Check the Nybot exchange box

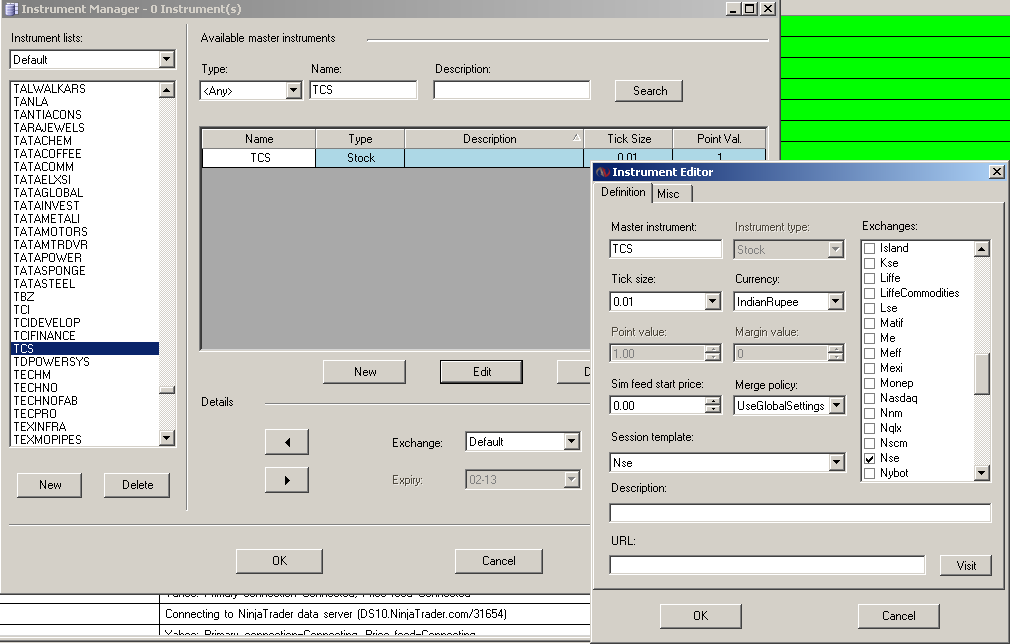(x=869, y=473)
